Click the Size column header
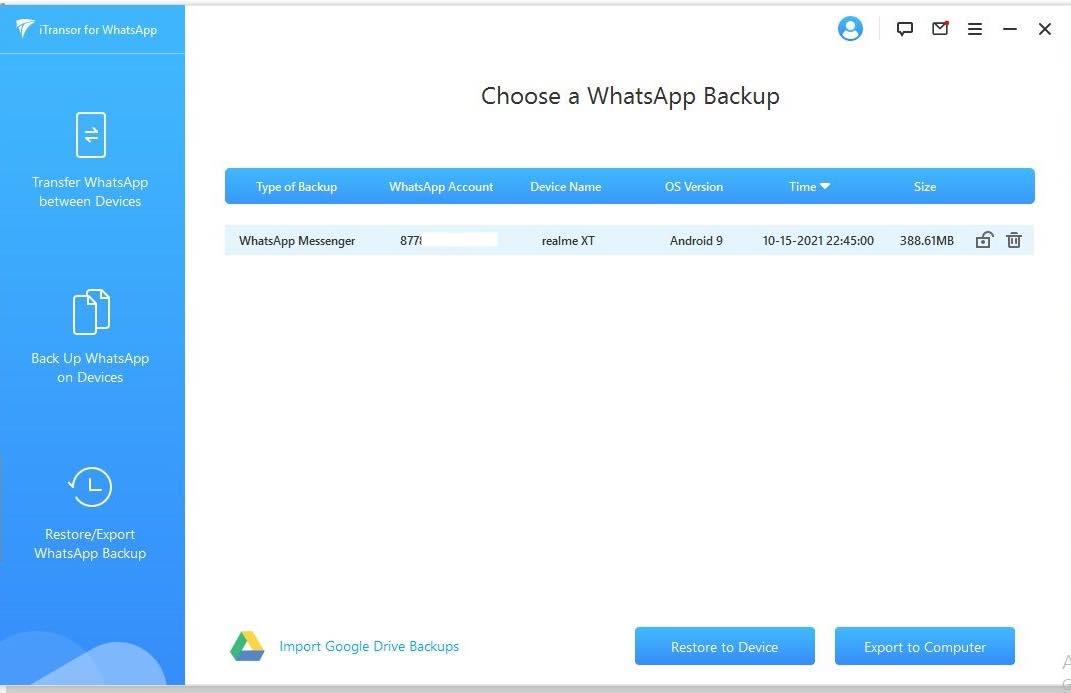 click(x=925, y=186)
